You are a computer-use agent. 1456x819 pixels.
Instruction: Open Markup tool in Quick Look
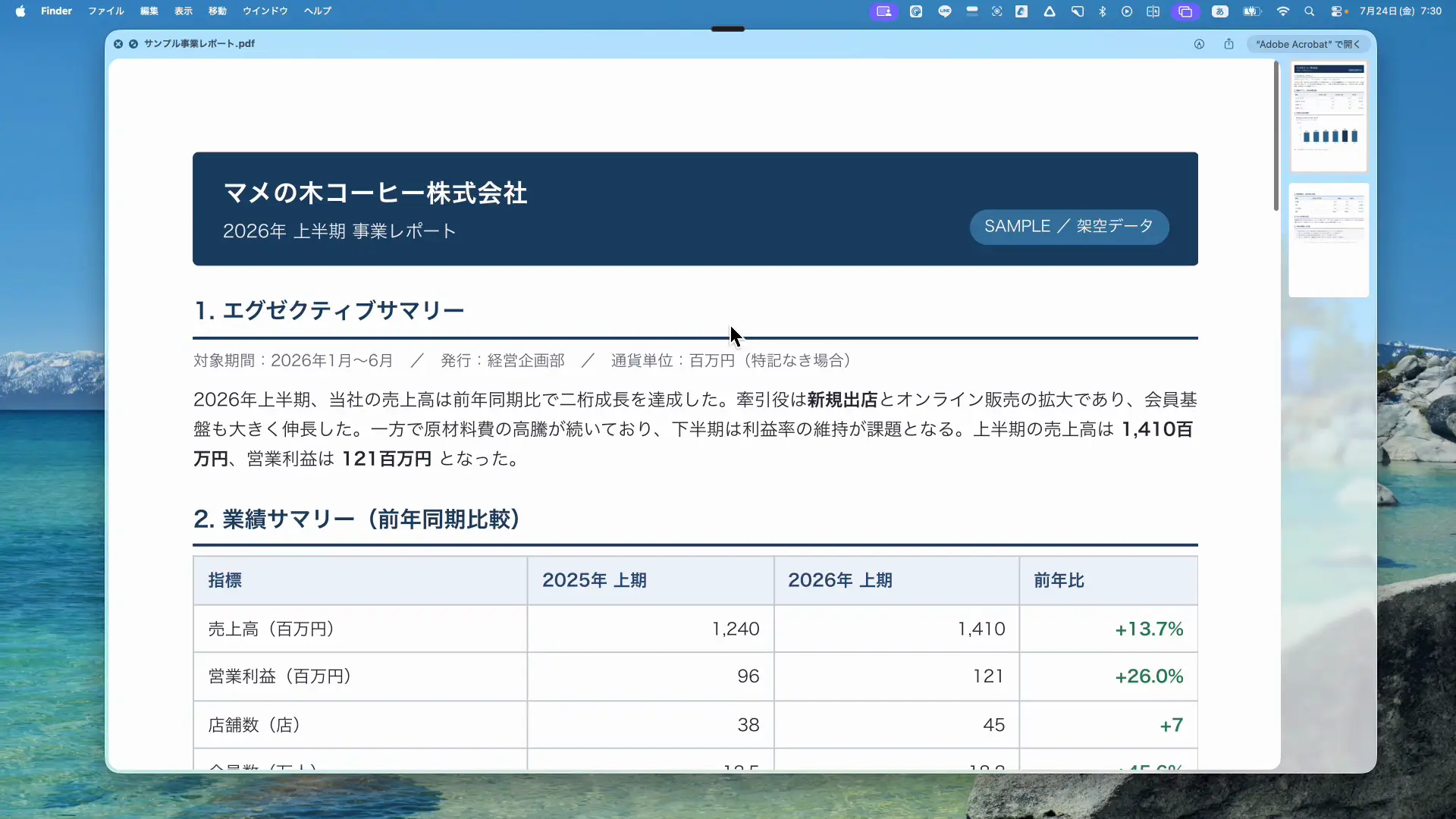[x=1199, y=44]
